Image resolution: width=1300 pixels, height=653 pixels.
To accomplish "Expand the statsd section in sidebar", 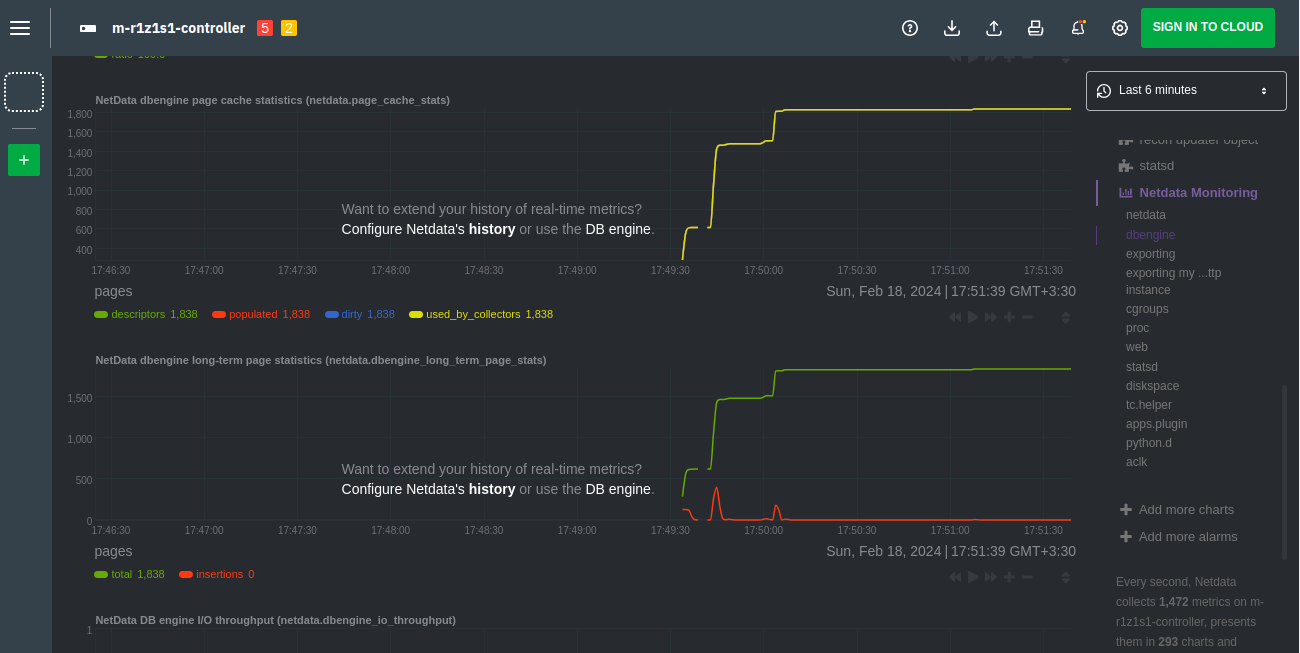I will (1156, 165).
